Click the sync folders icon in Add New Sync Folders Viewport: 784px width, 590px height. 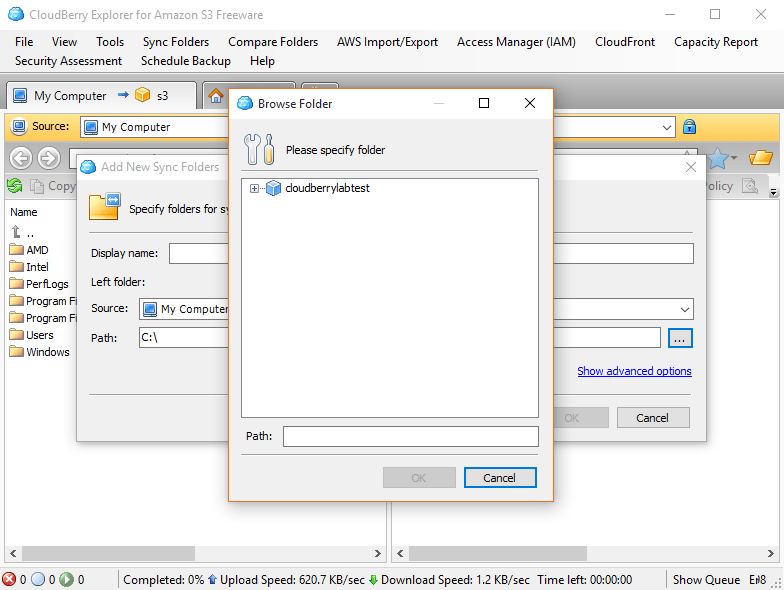tap(104, 206)
